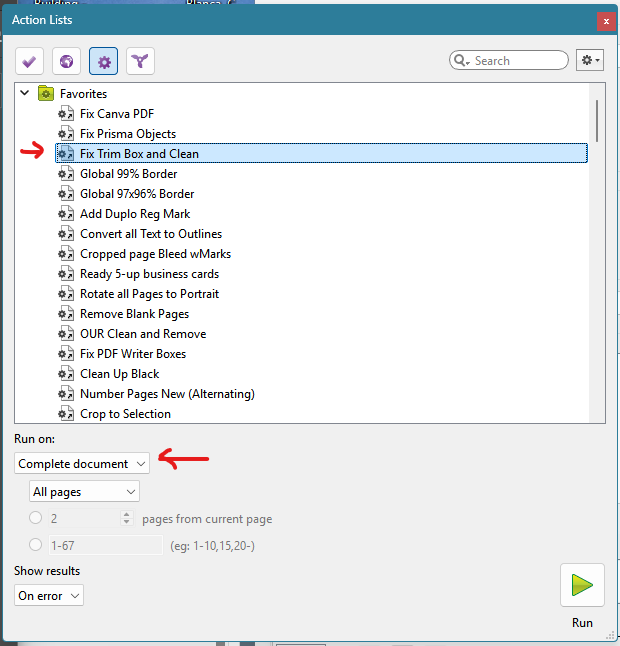
Task: Click the Fix Trim Box and Clean icon
Action: point(66,153)
